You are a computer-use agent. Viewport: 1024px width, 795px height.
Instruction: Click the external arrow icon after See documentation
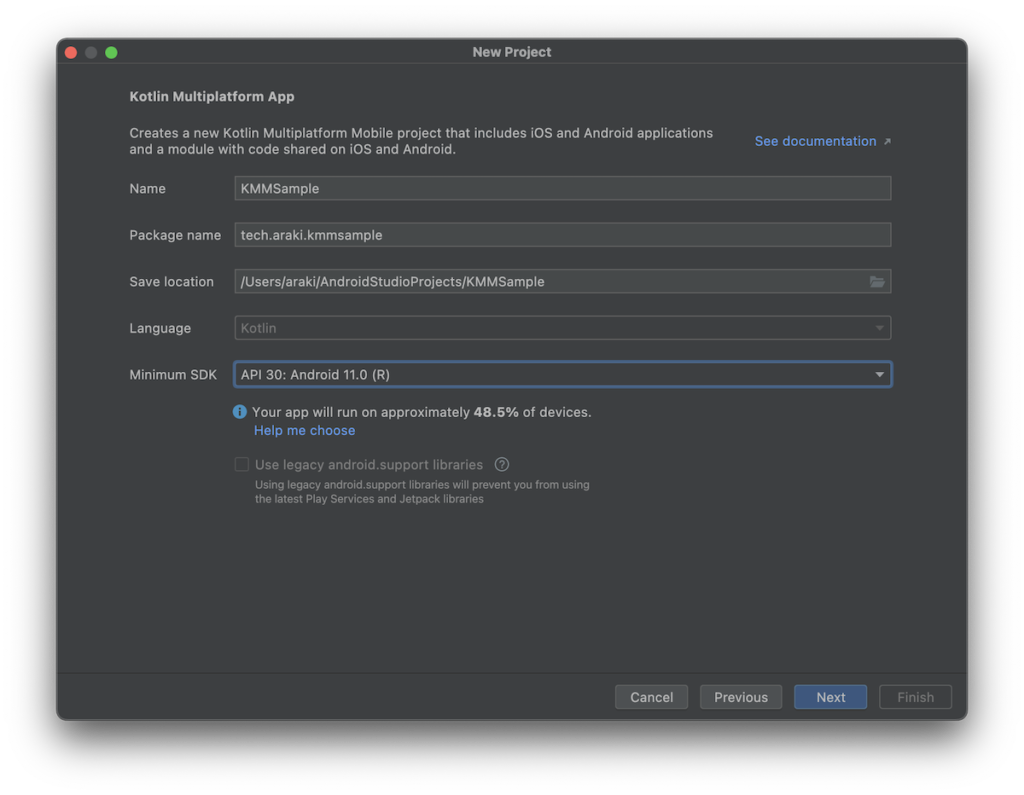(887, 142)
